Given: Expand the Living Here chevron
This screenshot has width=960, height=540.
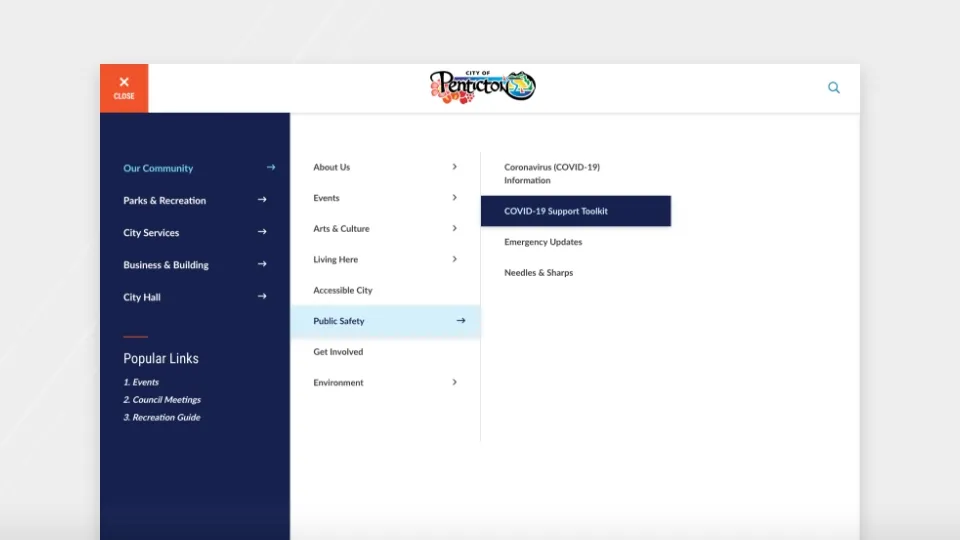Looking at the screenshot, I should (454, 259).
